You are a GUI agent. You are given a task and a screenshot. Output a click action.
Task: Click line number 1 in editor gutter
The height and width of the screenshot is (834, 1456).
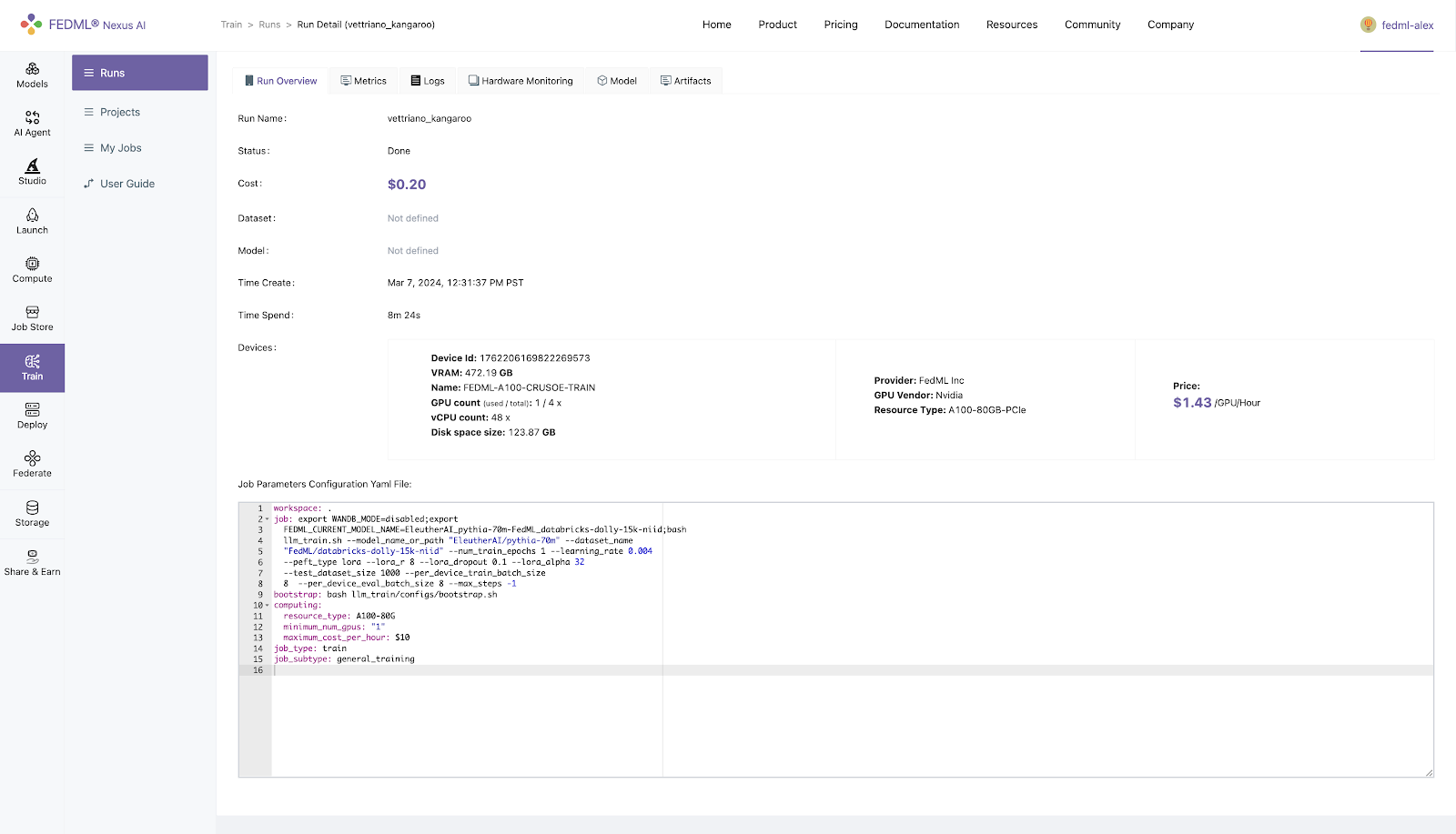coord(259,508)
